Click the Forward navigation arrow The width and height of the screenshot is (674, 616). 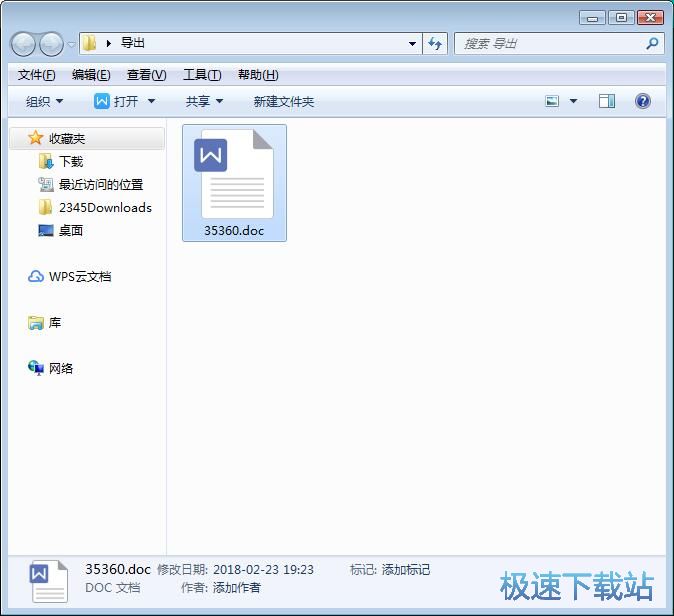point(51,44)
